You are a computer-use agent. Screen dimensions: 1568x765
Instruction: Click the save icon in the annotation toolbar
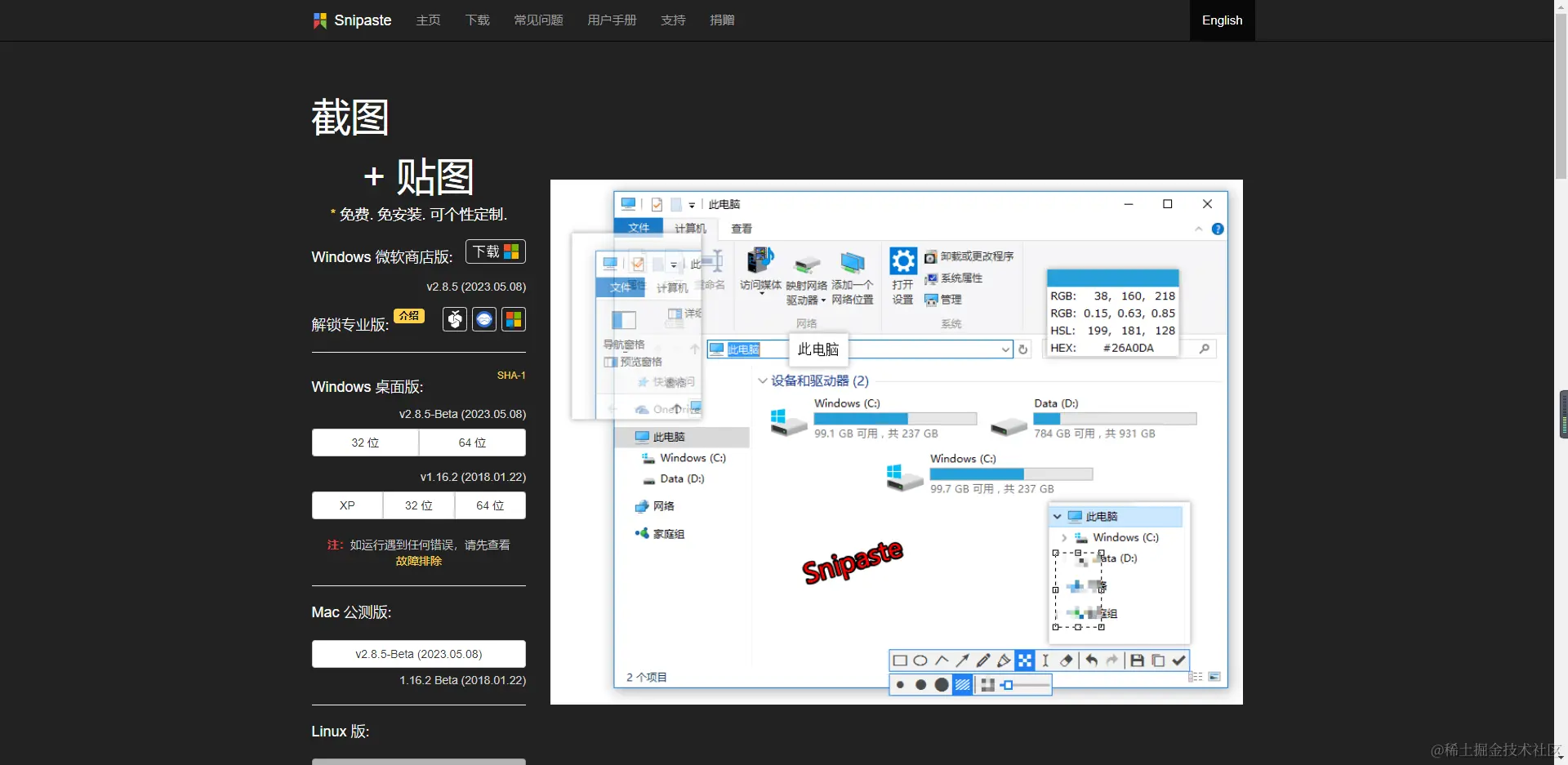[x=1137, y=660]
